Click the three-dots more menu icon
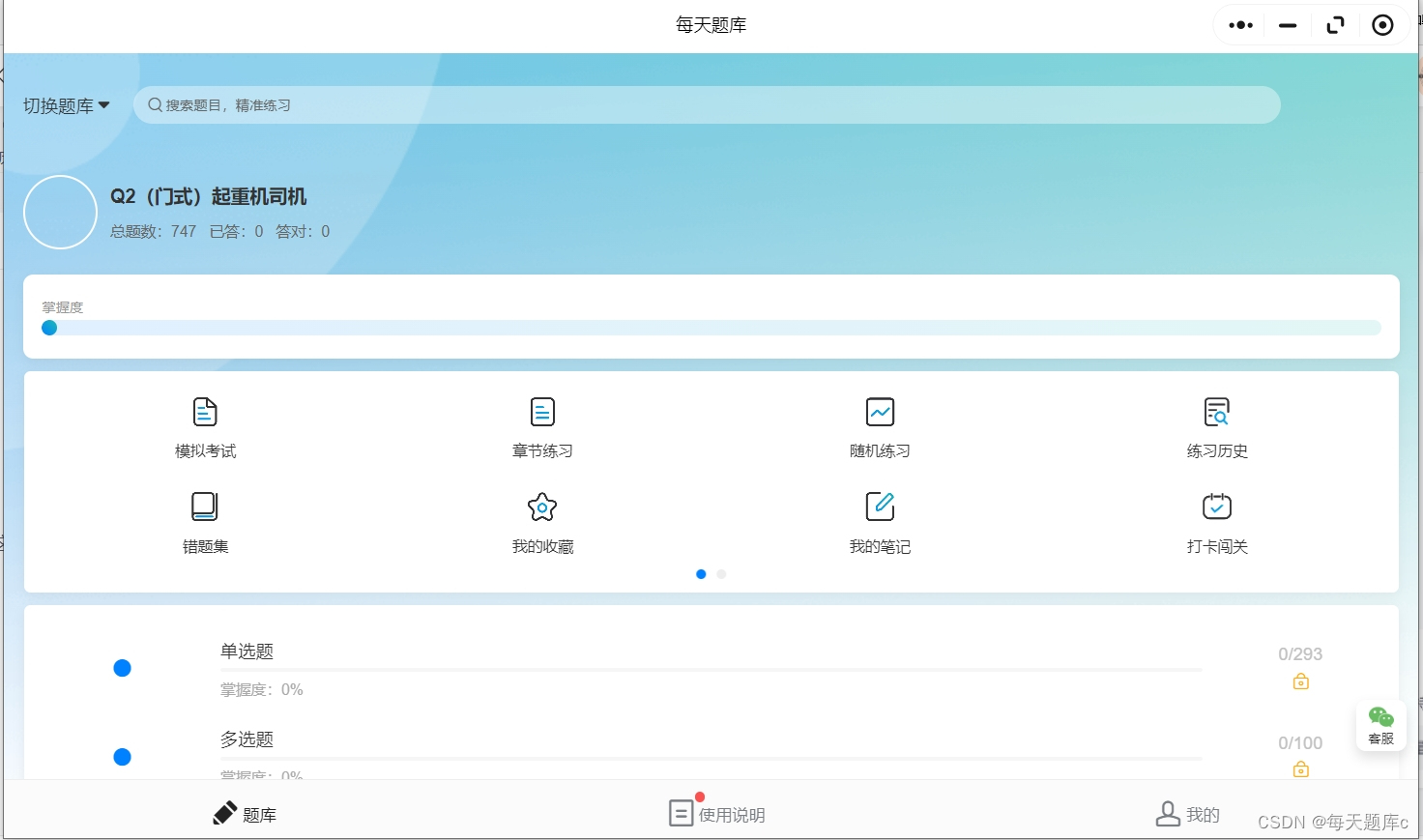 click(1241, 25)
